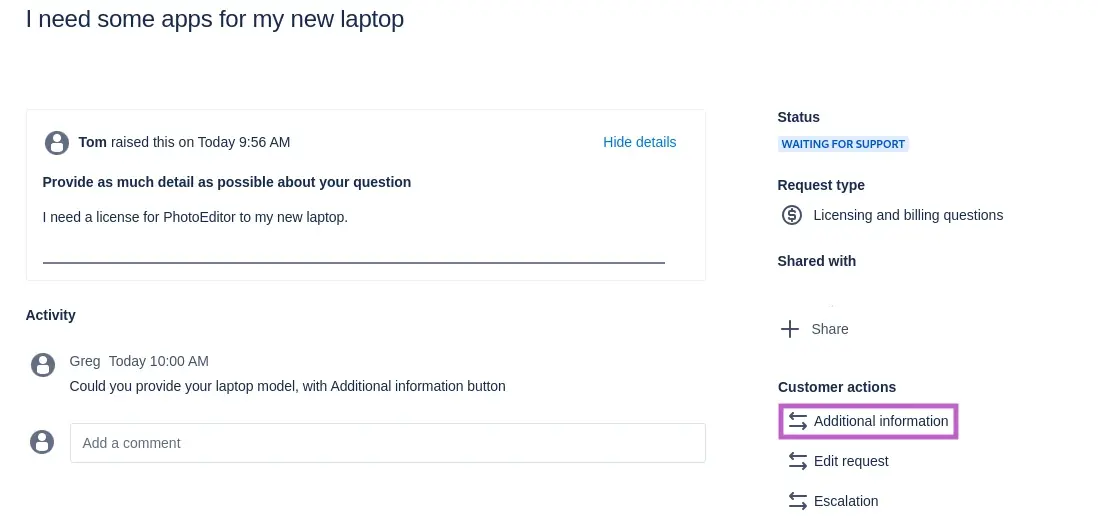Collapse request with Hide details link
Screen dimensions: 1098x526
[639, 142]
